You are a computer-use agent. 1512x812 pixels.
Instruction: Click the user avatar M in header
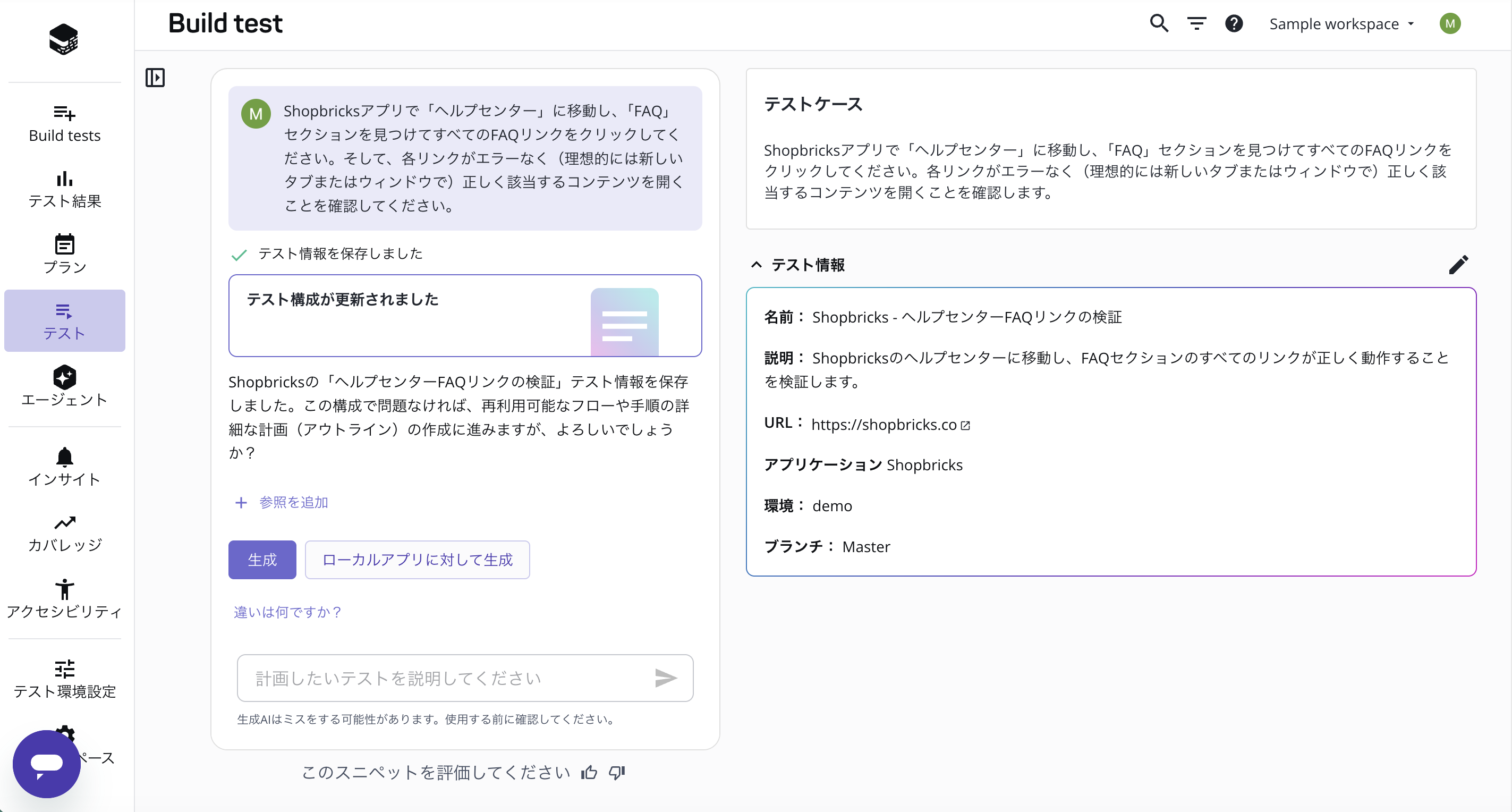click(x=1450, y=23)
